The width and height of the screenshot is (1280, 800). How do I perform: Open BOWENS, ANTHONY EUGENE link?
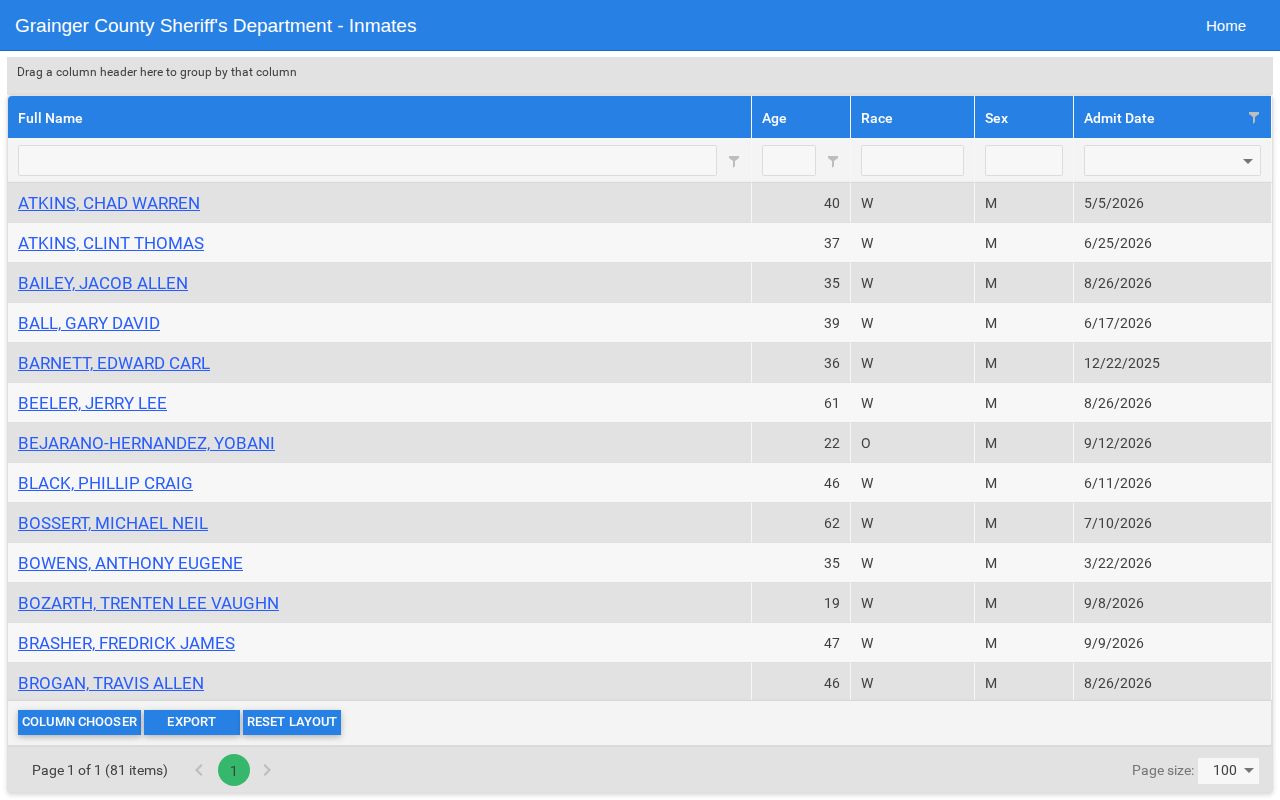130,563
